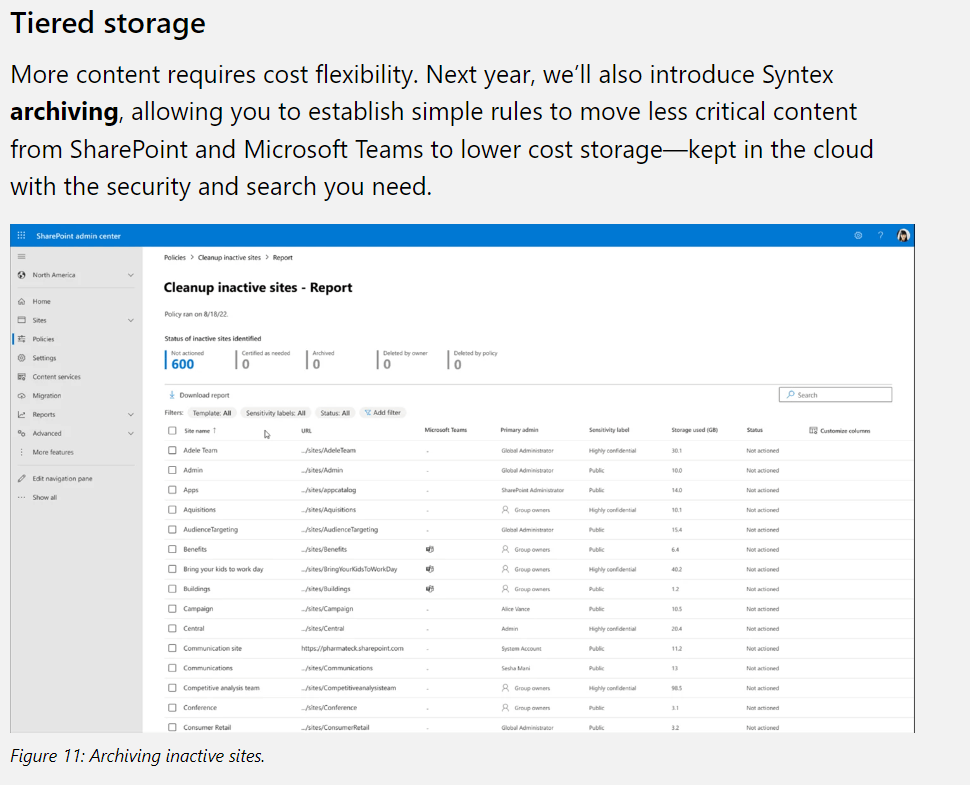Sort by the Site name column
The width and height of the screenshot is (970, 785).
coord(200,431)
